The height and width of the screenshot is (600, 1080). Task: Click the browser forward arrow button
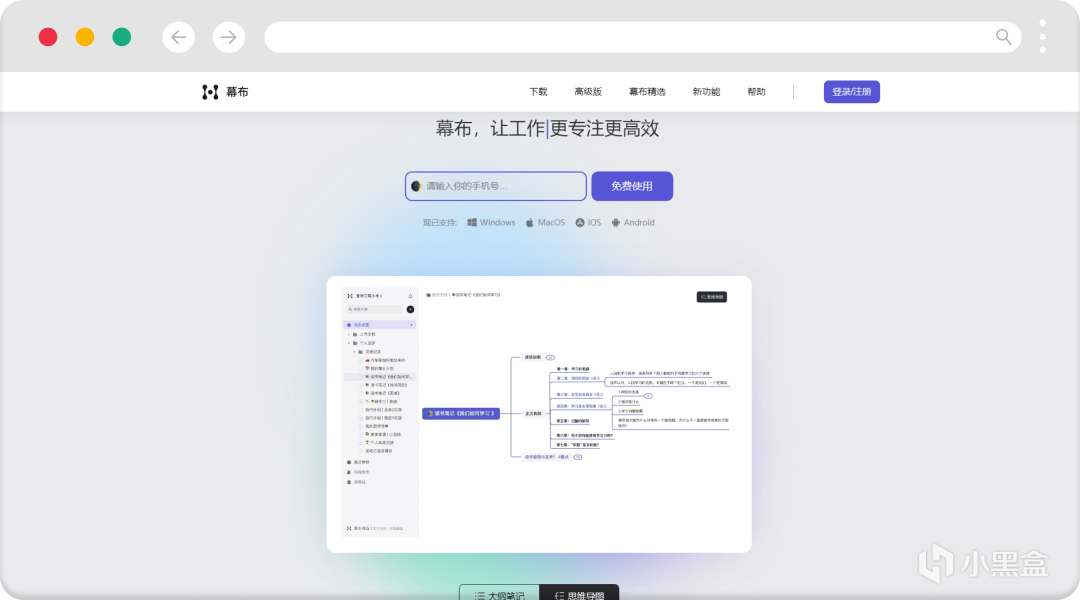pos(229,37)
